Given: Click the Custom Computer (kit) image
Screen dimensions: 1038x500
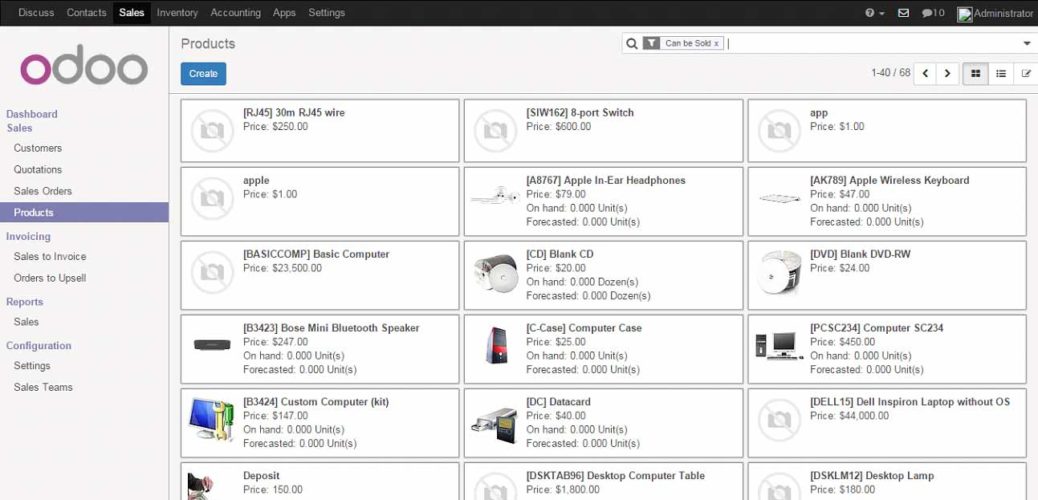Looking at the screenshot, I should (x=211, y=419).
